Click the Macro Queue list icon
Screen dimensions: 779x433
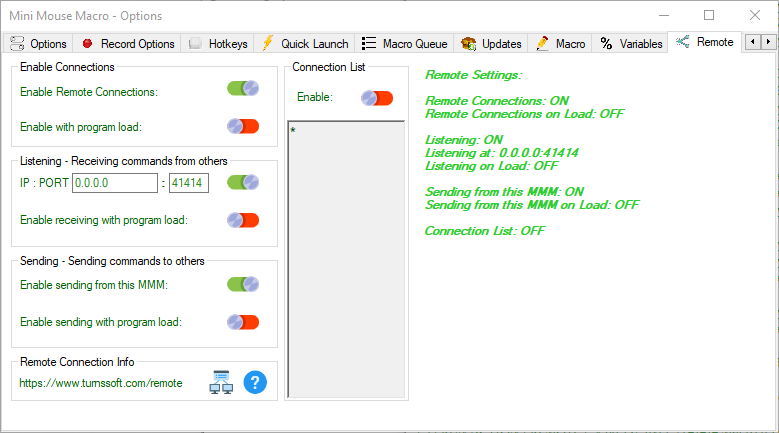[369, 43]
